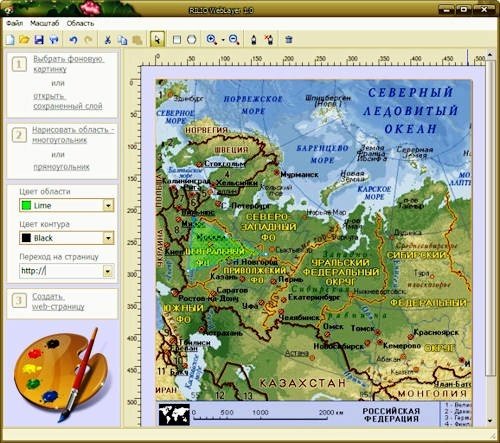Click the 'Мурманск' city label on map
Screen dimensions: 500x443
tap(299, 174)
